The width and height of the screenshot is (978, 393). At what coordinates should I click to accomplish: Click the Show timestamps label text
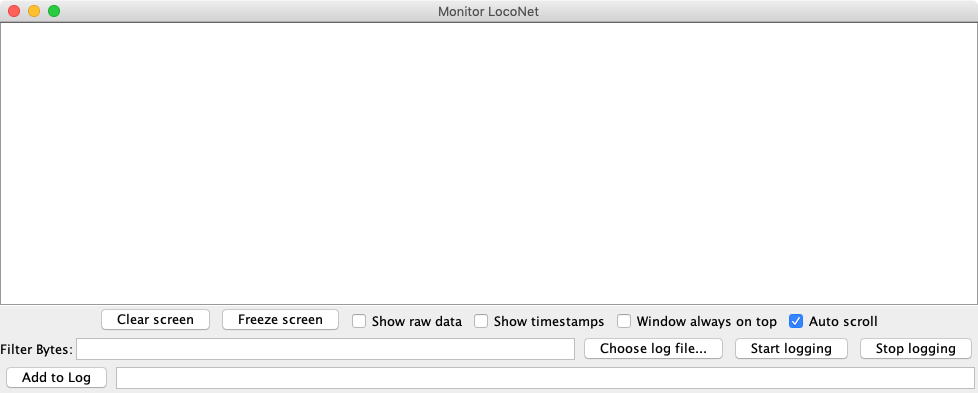point(549,321)
